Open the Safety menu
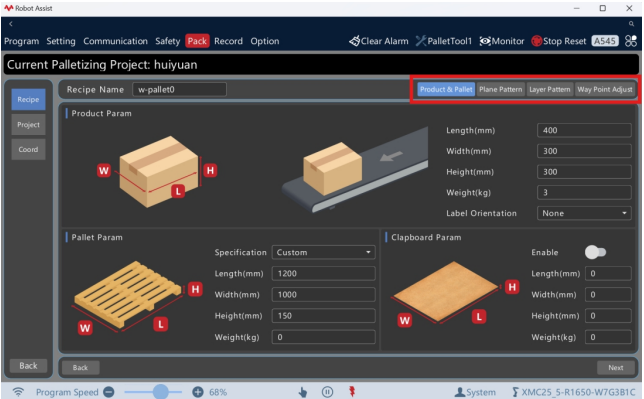The image size is (644, 399). [168, 41]
